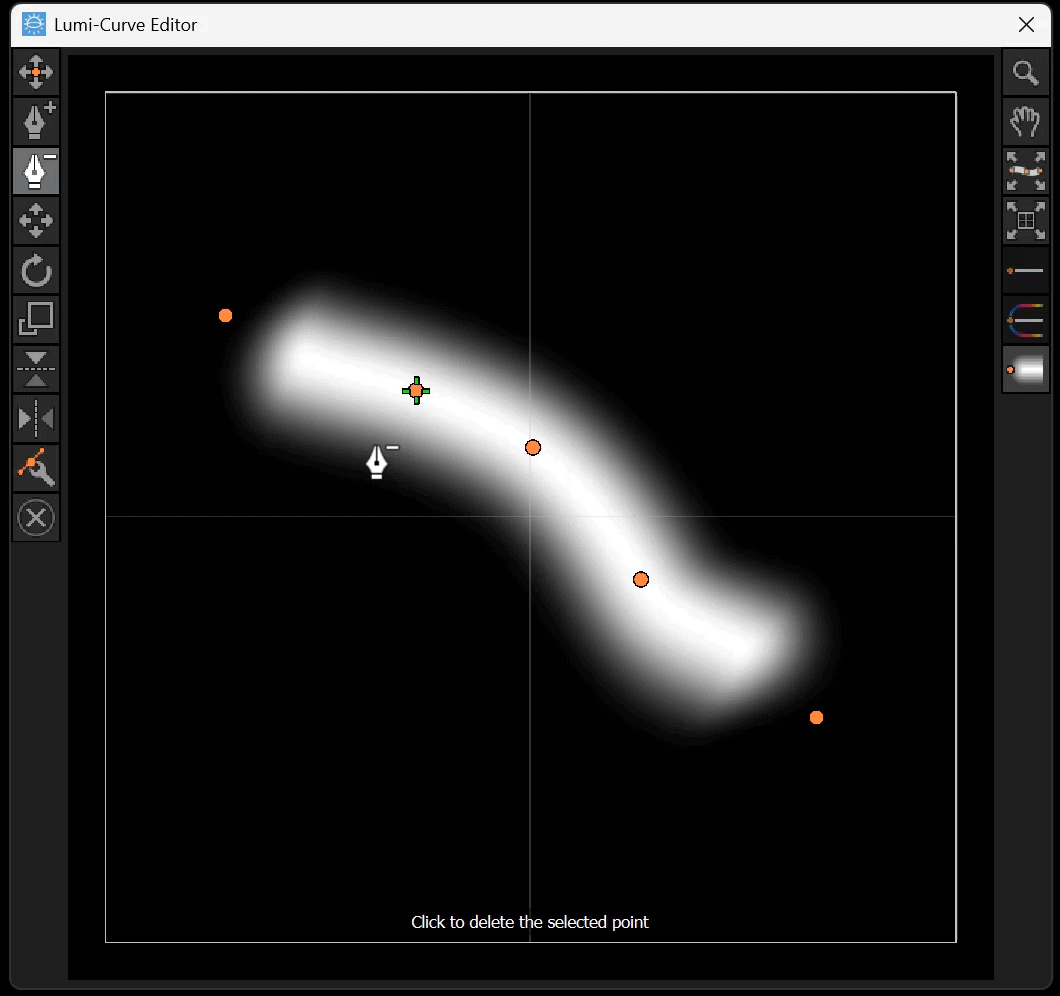Click the upper-left end control point

tap(226, 316)
